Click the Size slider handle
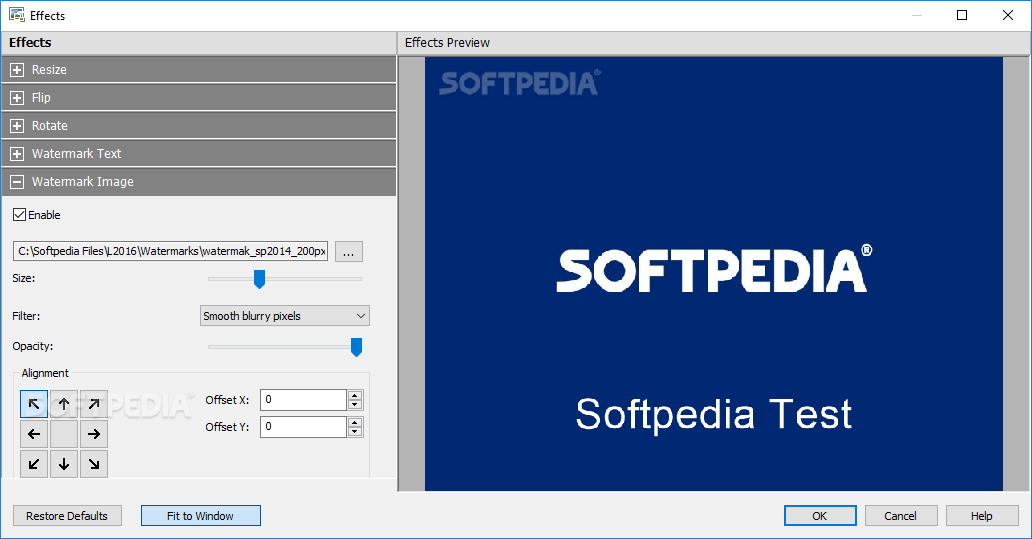Screen dimensions: 1032x539 tap(259, 279)
